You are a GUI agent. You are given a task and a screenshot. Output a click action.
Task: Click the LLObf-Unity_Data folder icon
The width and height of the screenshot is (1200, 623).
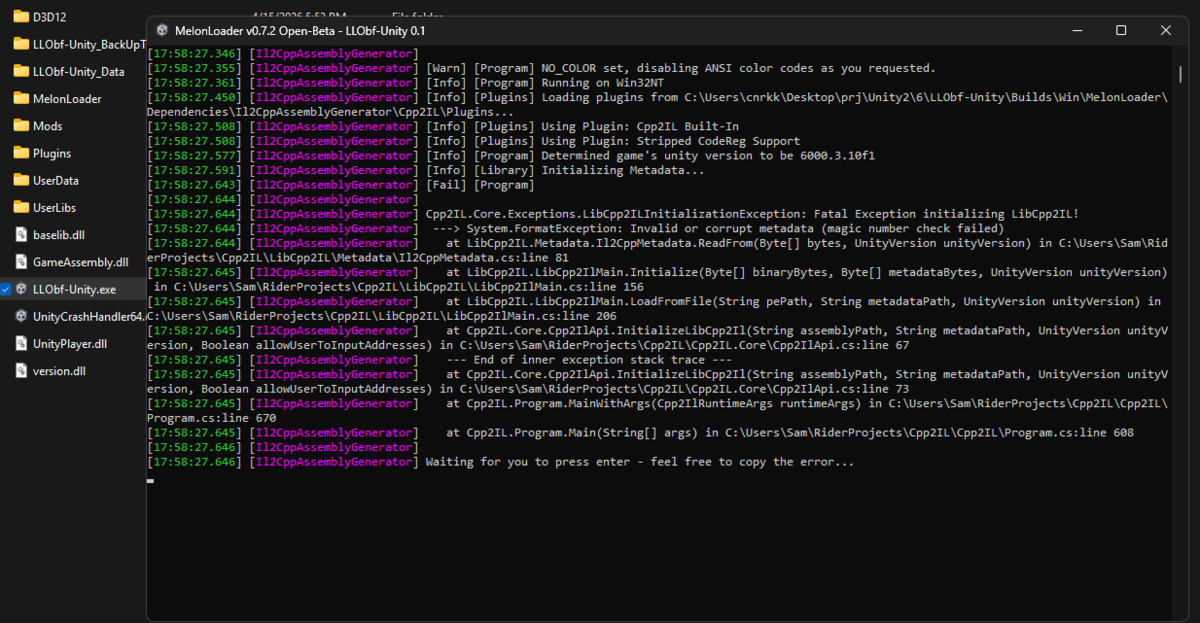click(21, 71)
